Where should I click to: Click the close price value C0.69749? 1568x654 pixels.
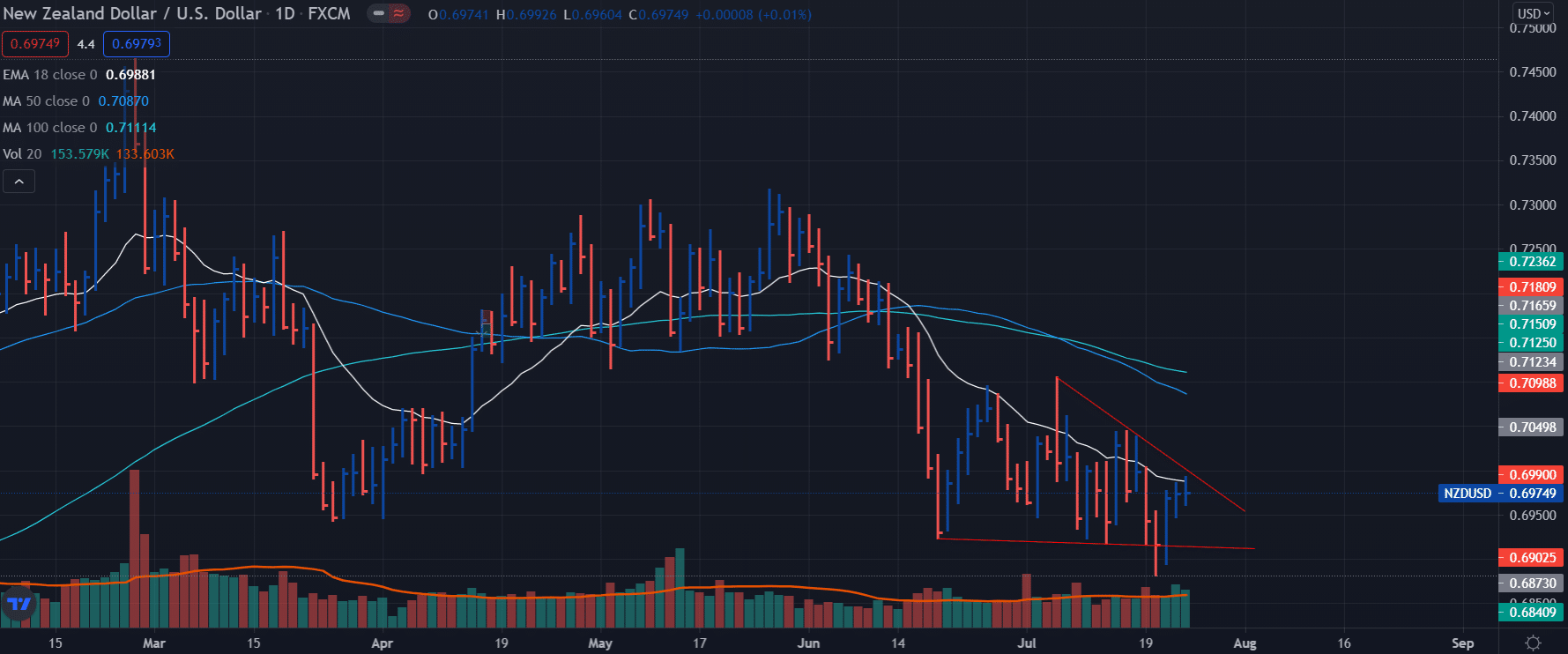coord(658,15)
